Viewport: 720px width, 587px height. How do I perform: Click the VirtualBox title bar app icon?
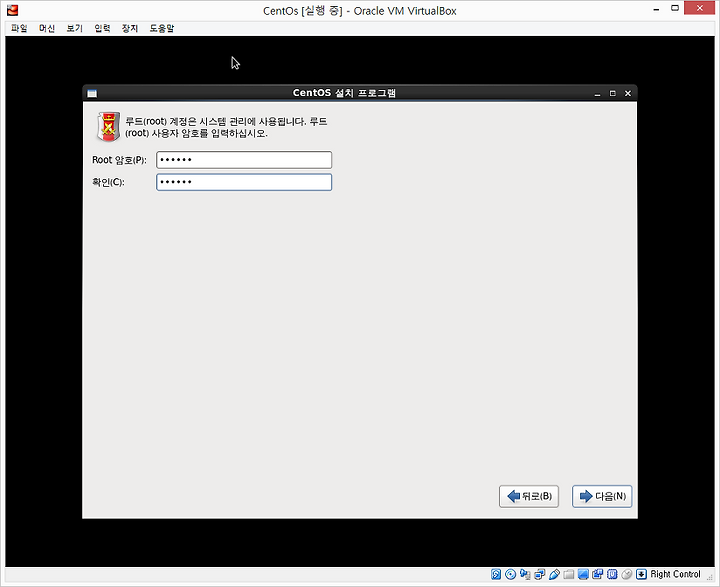point(12,10)
